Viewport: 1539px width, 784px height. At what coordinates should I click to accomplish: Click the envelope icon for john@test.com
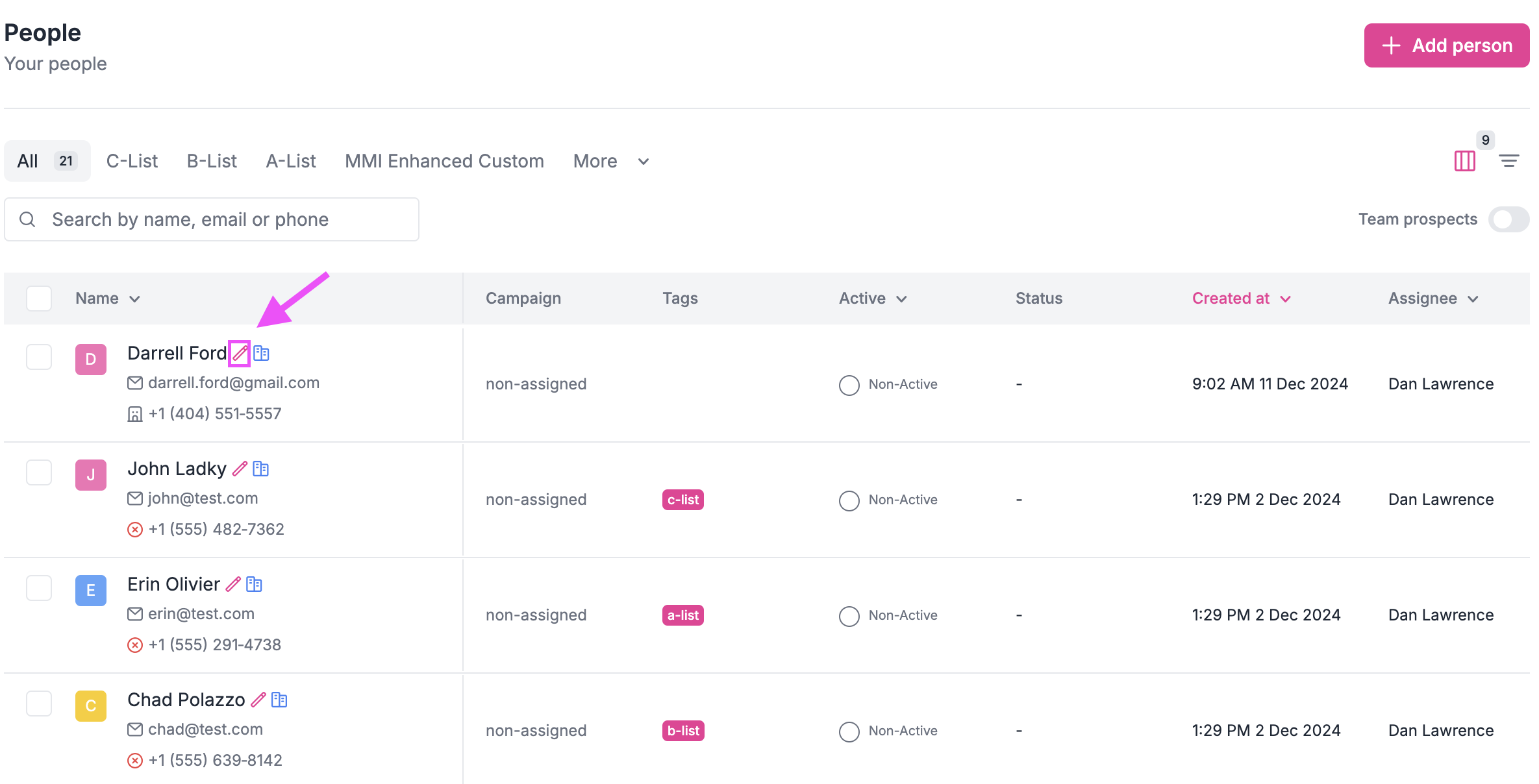pos(135,498)
